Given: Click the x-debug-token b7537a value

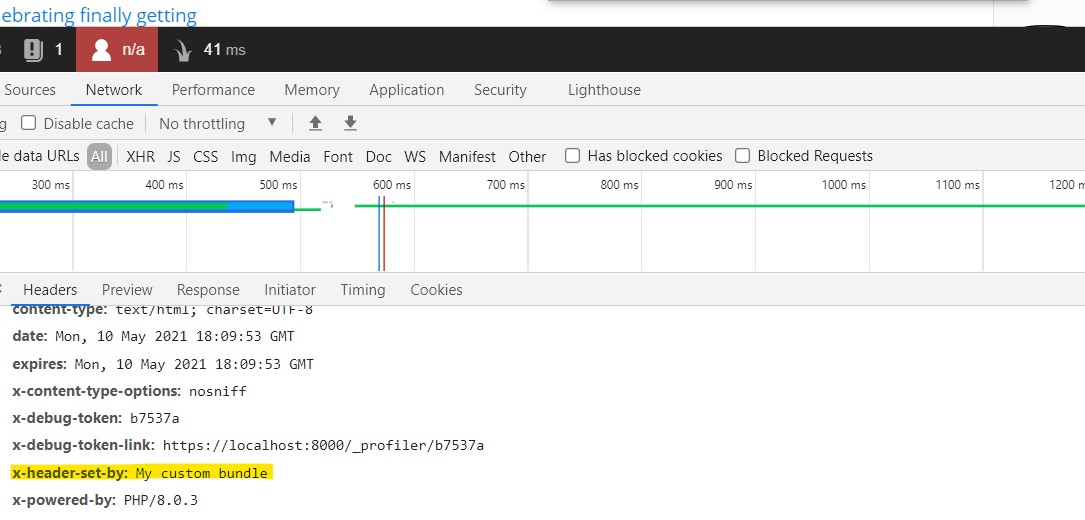Looking at the screenshot, I should [155, 418].
